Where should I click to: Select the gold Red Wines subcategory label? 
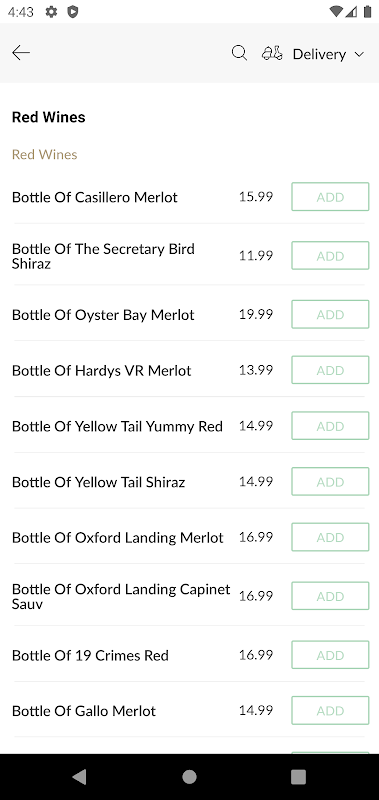[44, 155]
